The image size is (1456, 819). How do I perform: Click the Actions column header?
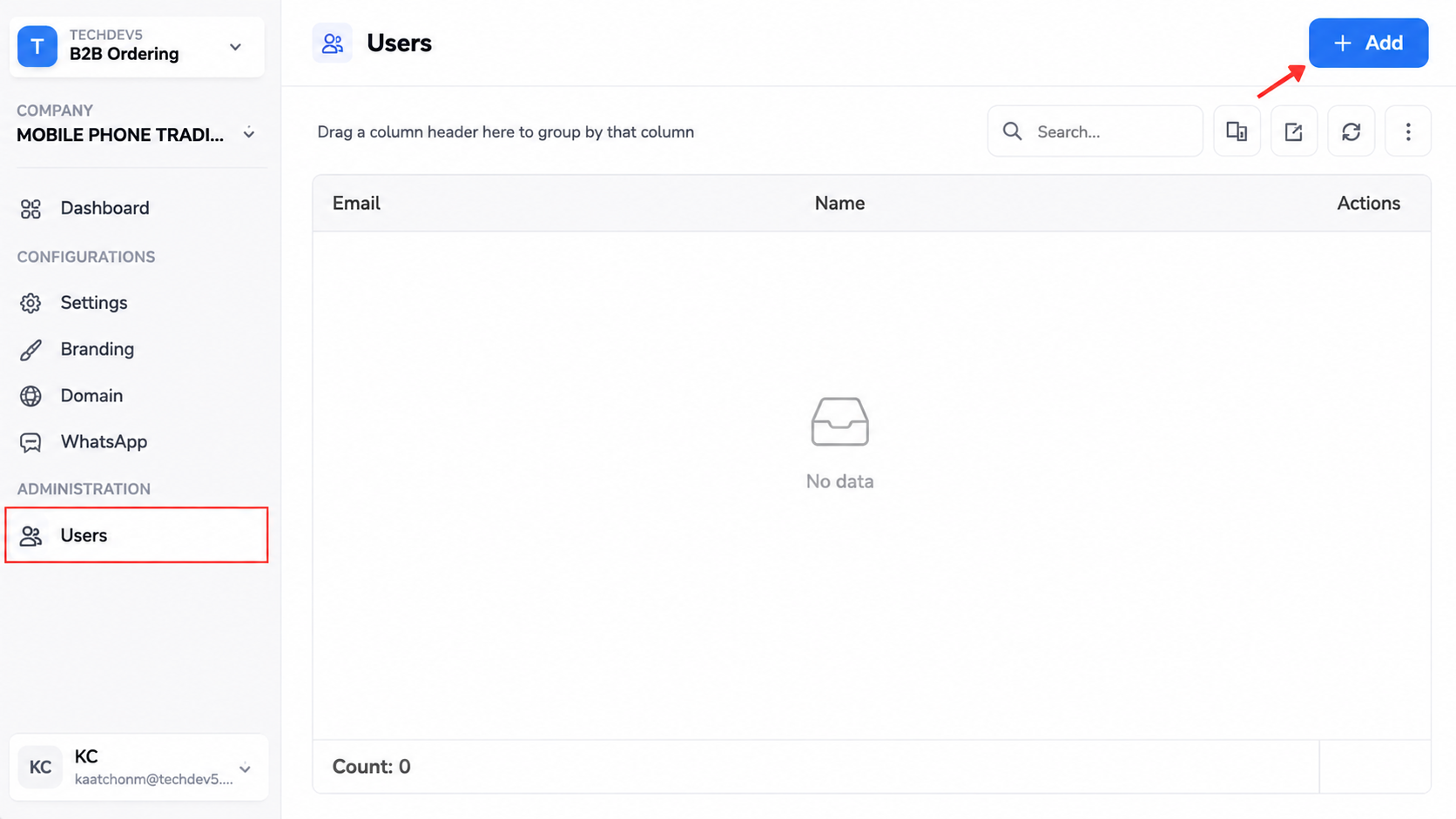[x=1368, y=203]
